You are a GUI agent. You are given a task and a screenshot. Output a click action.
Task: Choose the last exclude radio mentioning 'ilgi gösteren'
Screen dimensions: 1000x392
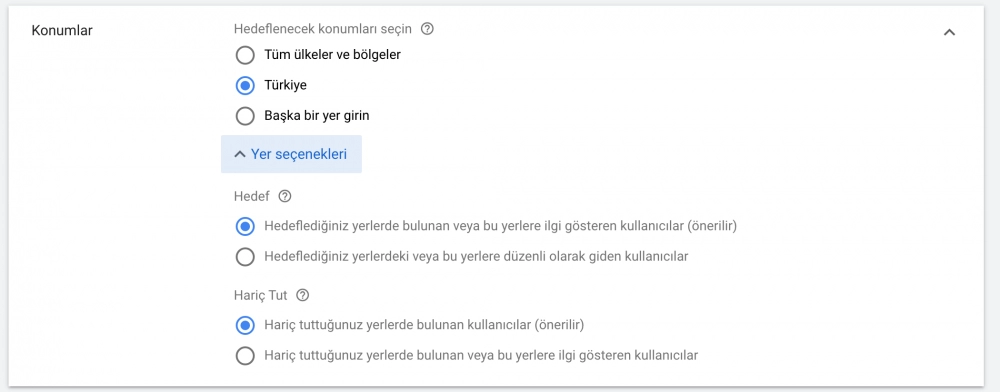point(245,356)
